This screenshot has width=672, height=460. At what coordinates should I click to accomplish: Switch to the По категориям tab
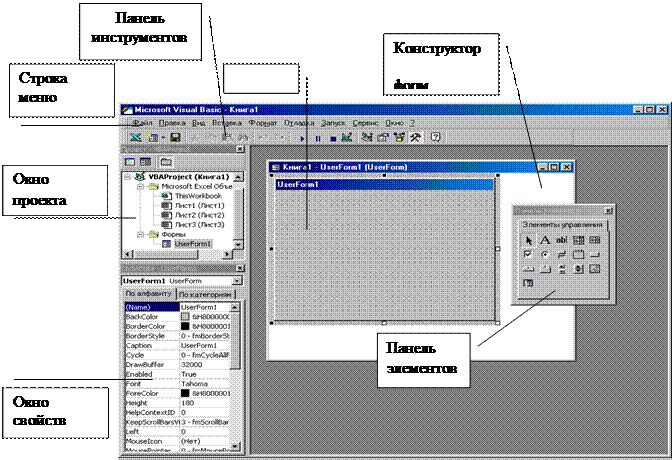click(205, 295)
